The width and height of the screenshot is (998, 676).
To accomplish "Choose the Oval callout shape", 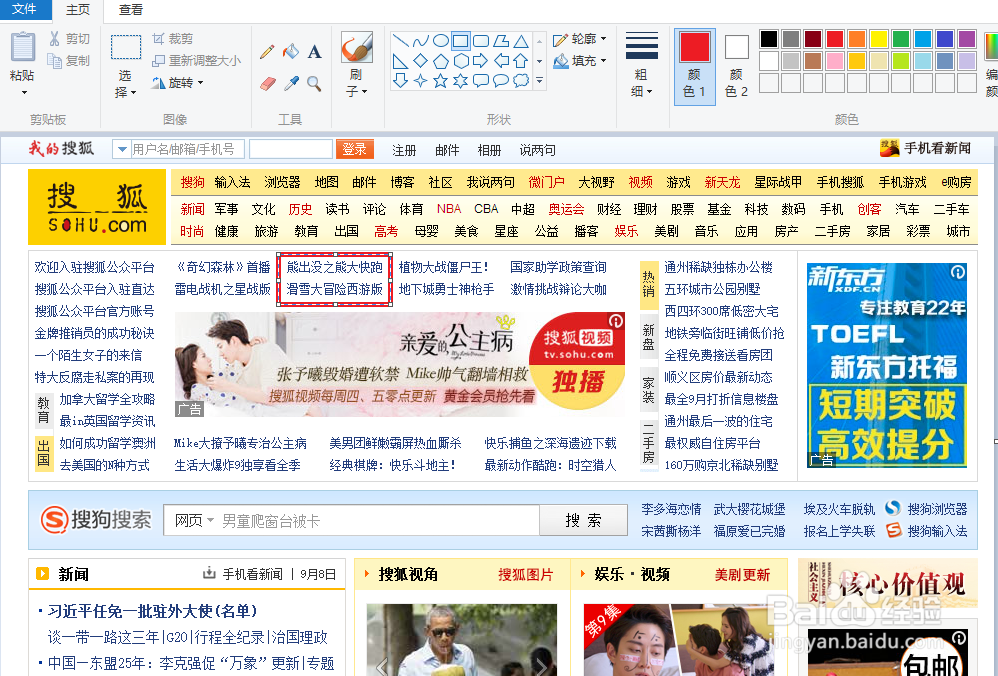I will [x=502, y=80].
